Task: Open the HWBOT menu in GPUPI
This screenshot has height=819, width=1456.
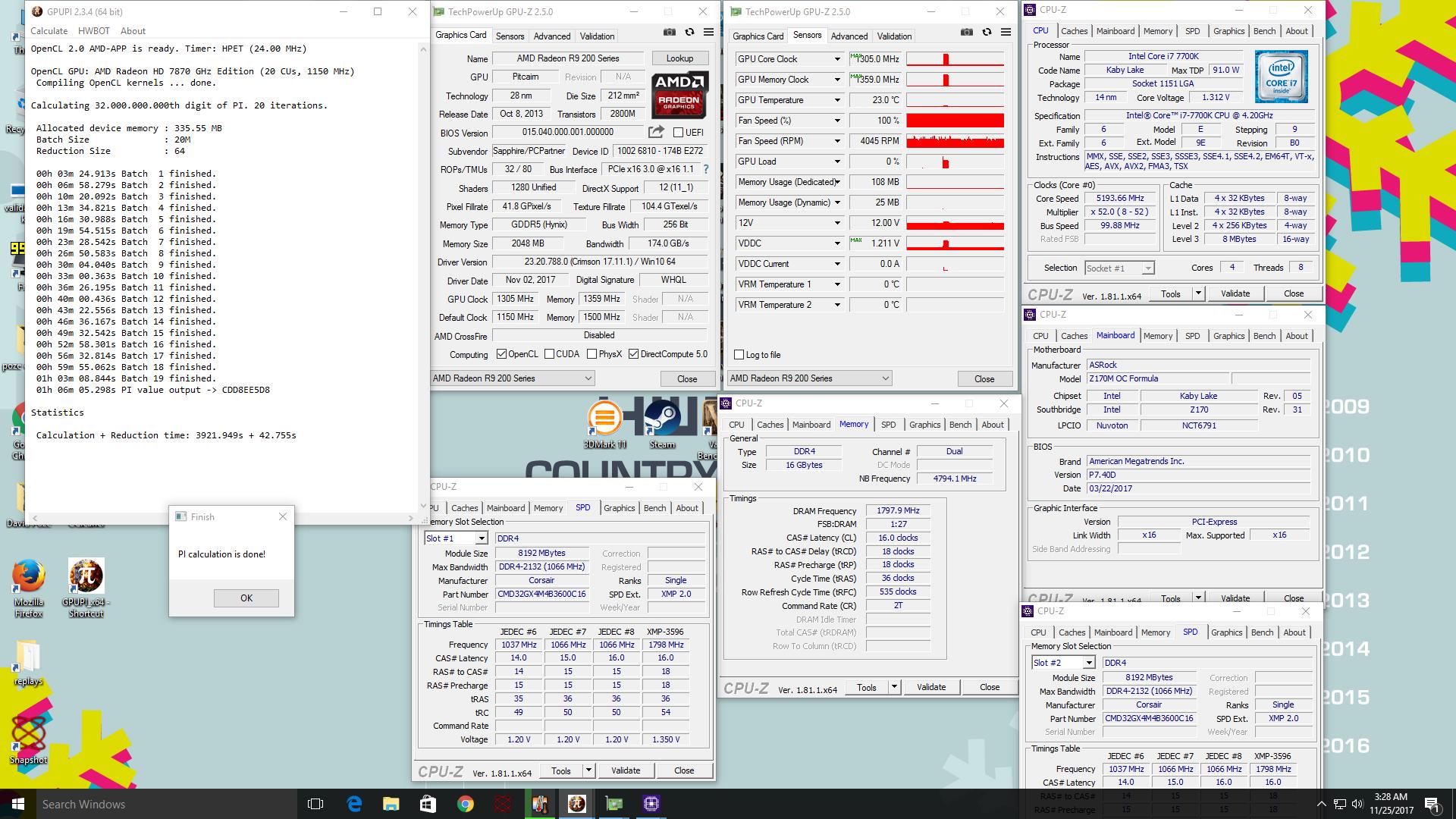Action: point(94,31)
